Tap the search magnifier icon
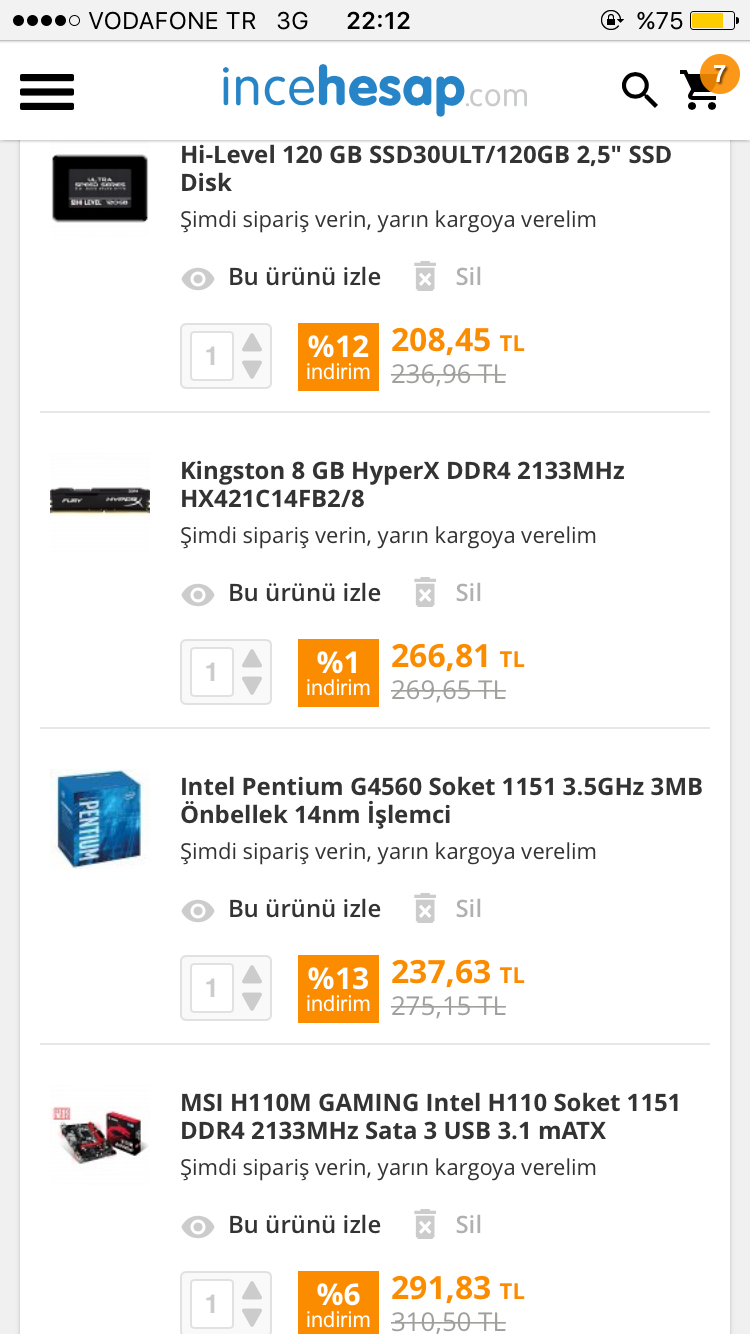This screenshot has width=750, height=1334. (639, 90)
